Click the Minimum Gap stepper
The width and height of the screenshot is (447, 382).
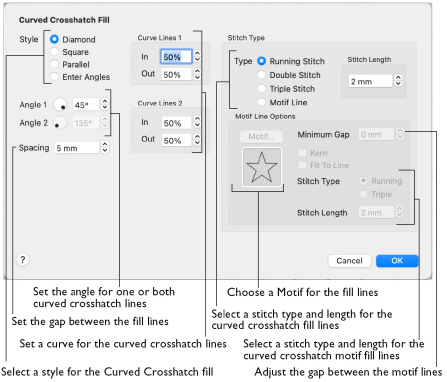click(x=400, y=134)
